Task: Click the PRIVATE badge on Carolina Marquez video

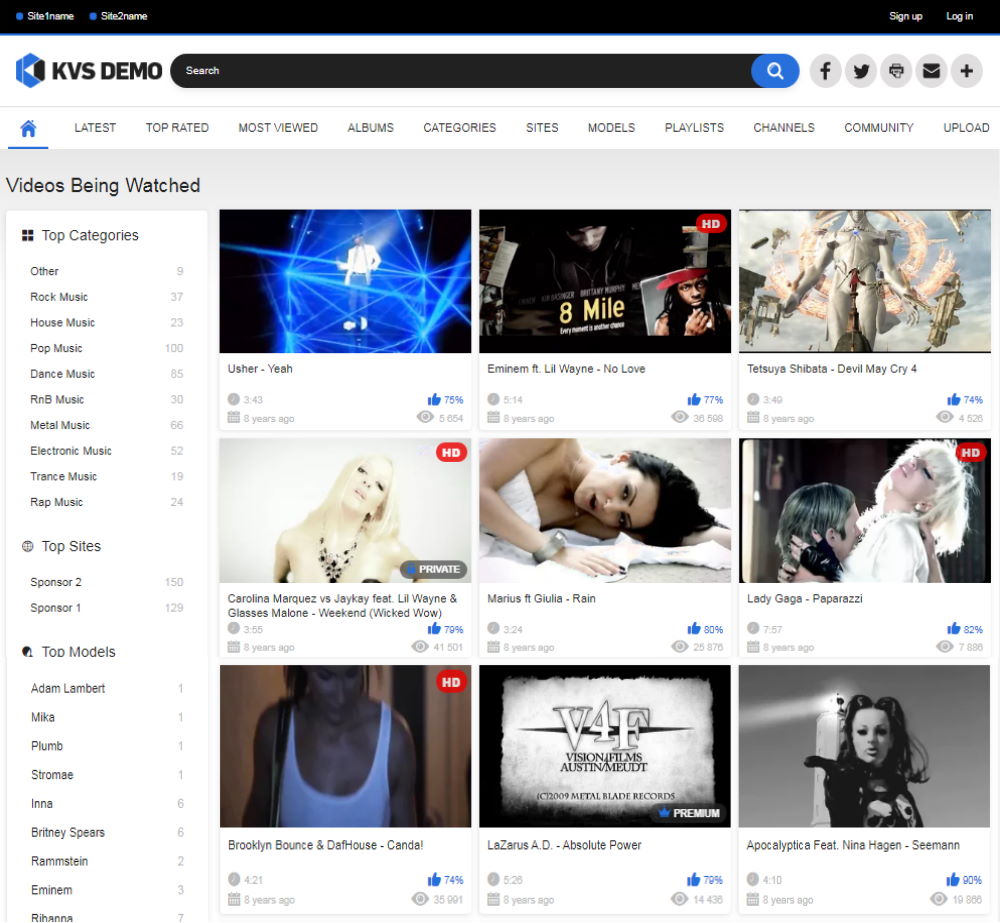Action: 433,569
